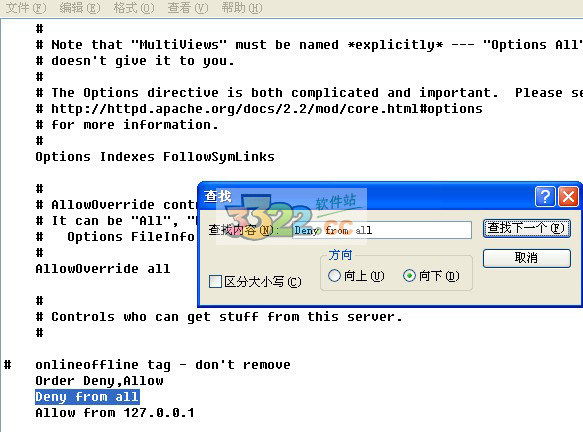This screenshot has height=432, width=583.
Task: Click the "Options Indexes FollowSymLinks" line
Action: coord(155,157)
